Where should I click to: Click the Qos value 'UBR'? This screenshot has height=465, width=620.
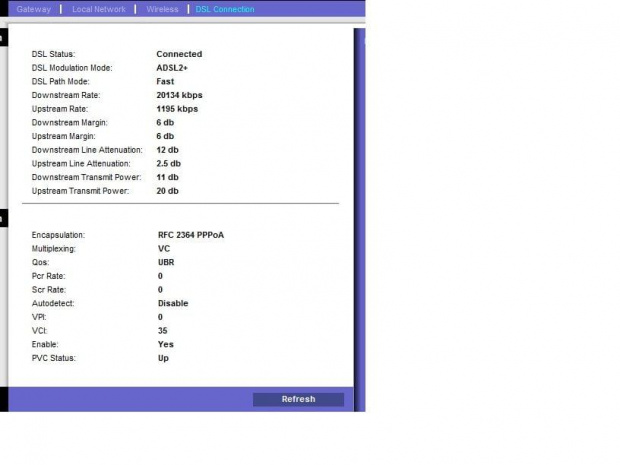point(166,263)
